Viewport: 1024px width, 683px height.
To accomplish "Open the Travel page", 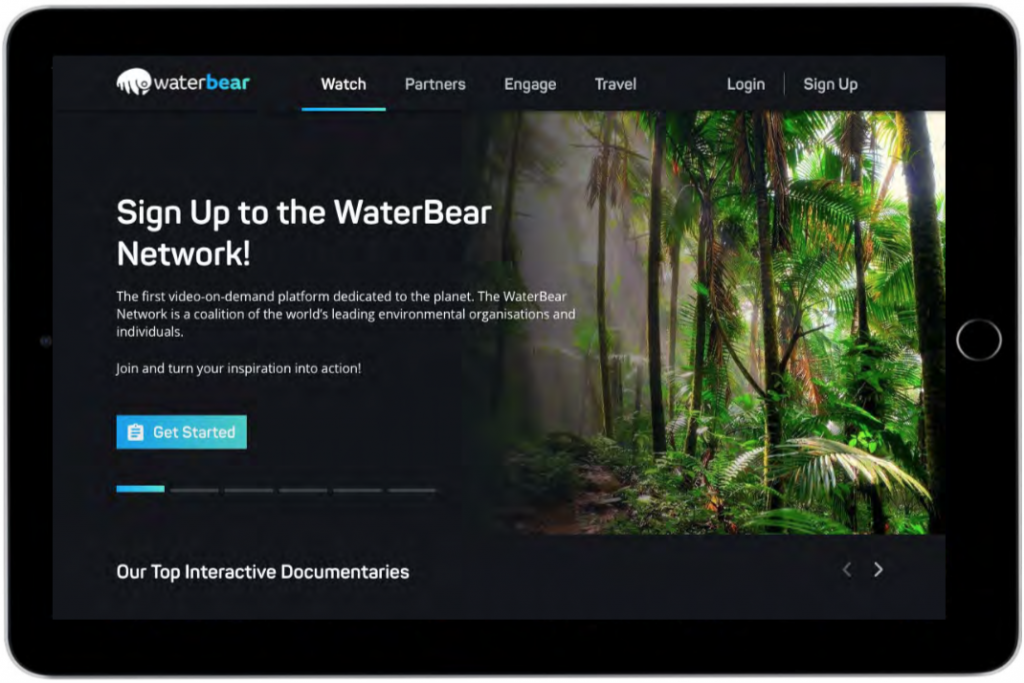I will click(x=615, y=84).
